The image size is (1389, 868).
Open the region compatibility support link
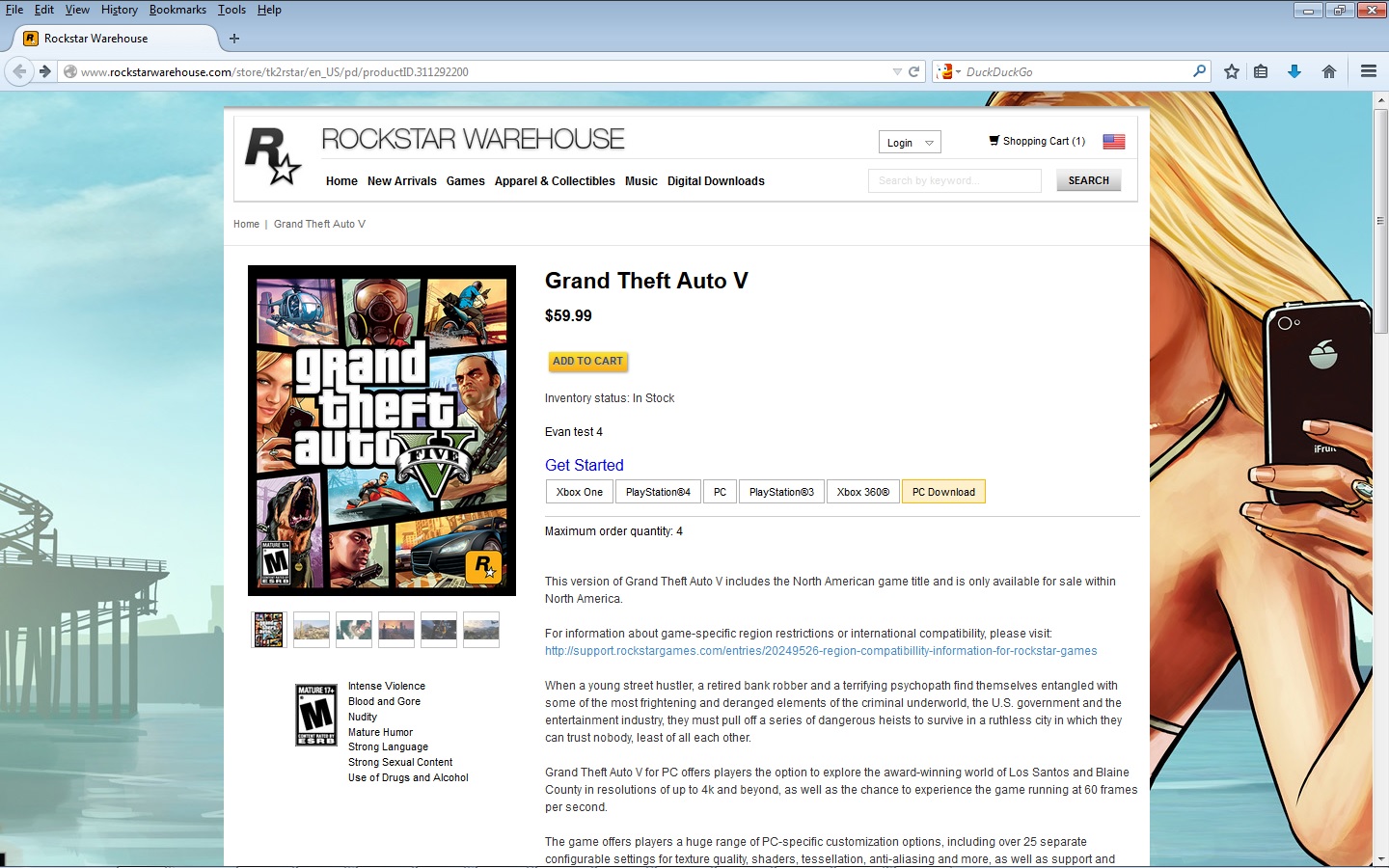click(x=821, y=651)
